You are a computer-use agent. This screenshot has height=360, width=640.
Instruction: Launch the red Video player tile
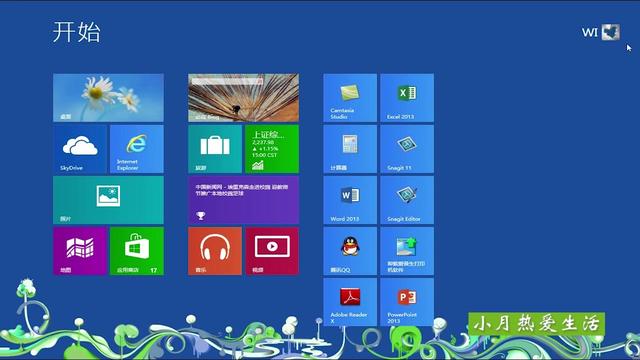point(272,251)
